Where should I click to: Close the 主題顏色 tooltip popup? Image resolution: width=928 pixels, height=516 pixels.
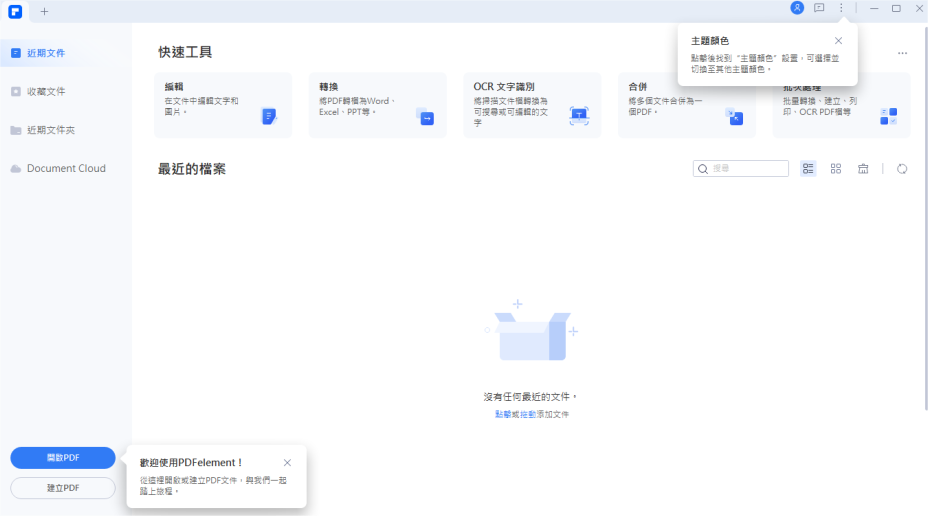[838, 41]
